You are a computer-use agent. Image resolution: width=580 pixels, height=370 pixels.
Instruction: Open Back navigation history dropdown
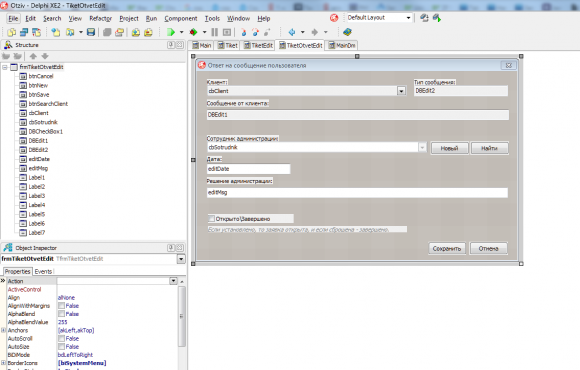[x=303, y=32]
